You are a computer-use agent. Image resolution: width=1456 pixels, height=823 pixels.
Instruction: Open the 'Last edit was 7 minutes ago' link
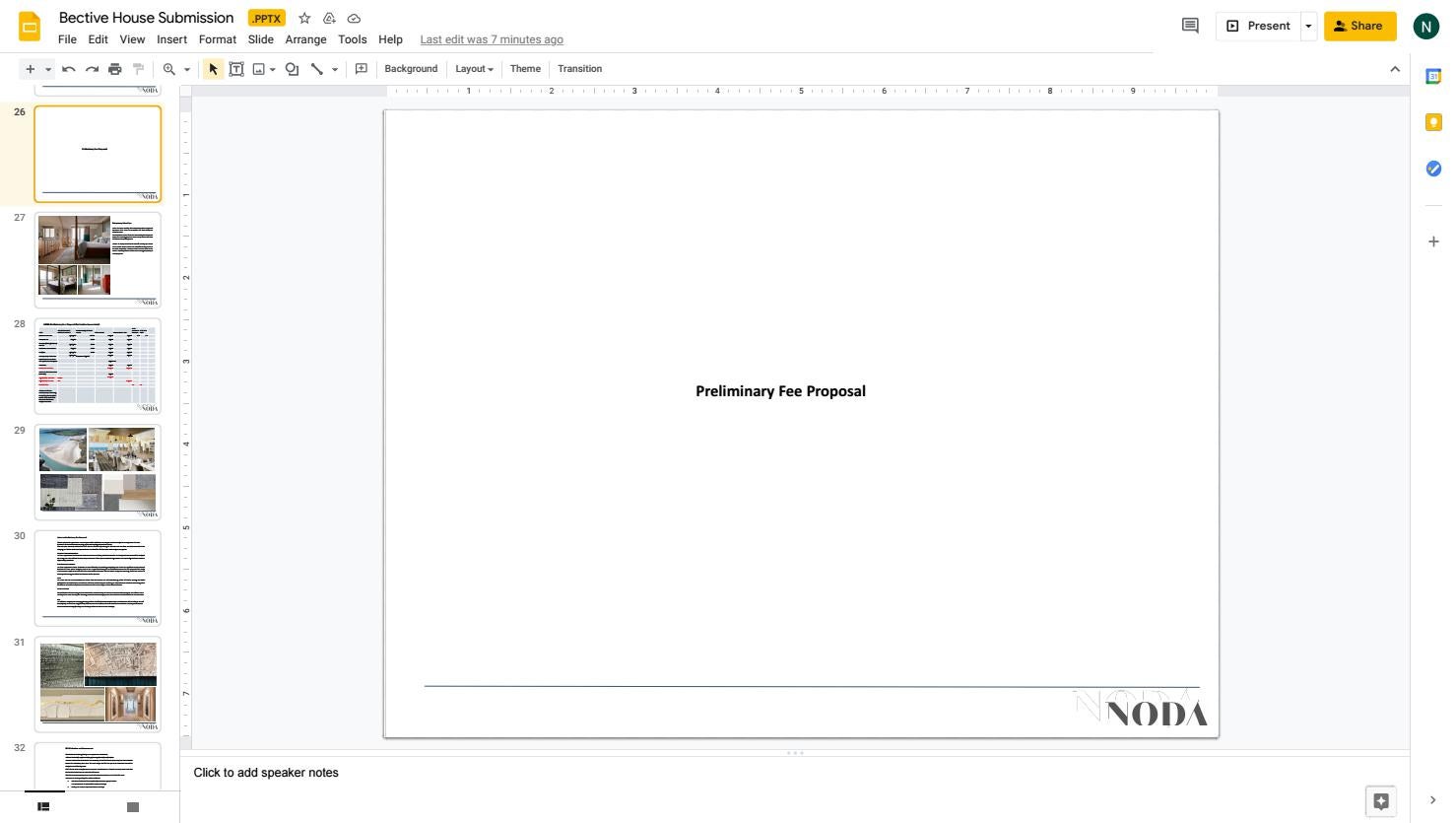point(492,39)
